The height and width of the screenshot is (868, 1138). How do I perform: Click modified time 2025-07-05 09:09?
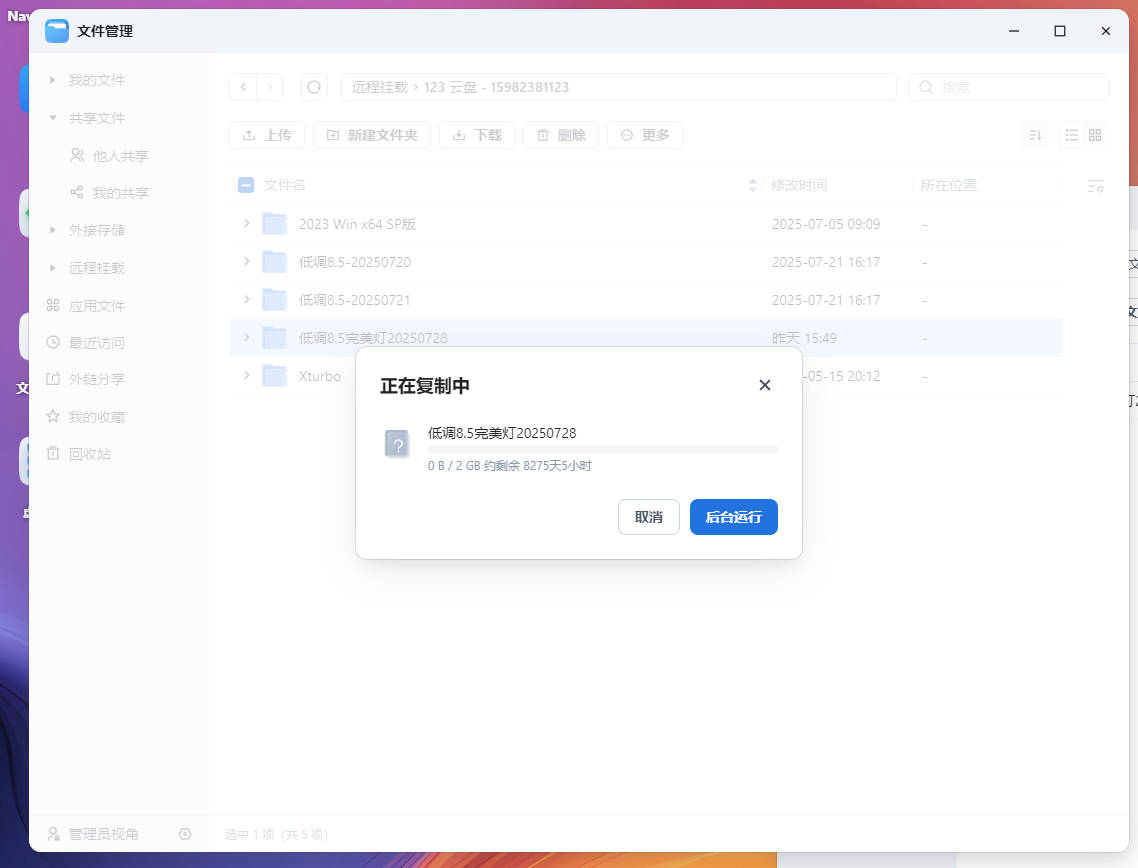[x=826, y=224]
